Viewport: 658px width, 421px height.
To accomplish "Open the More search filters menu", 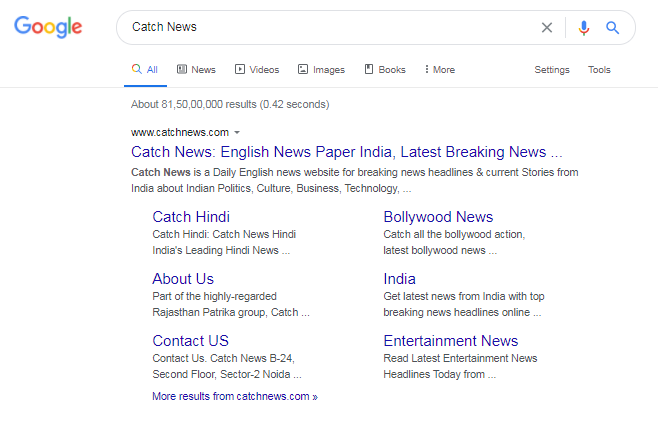I will 439,70.
